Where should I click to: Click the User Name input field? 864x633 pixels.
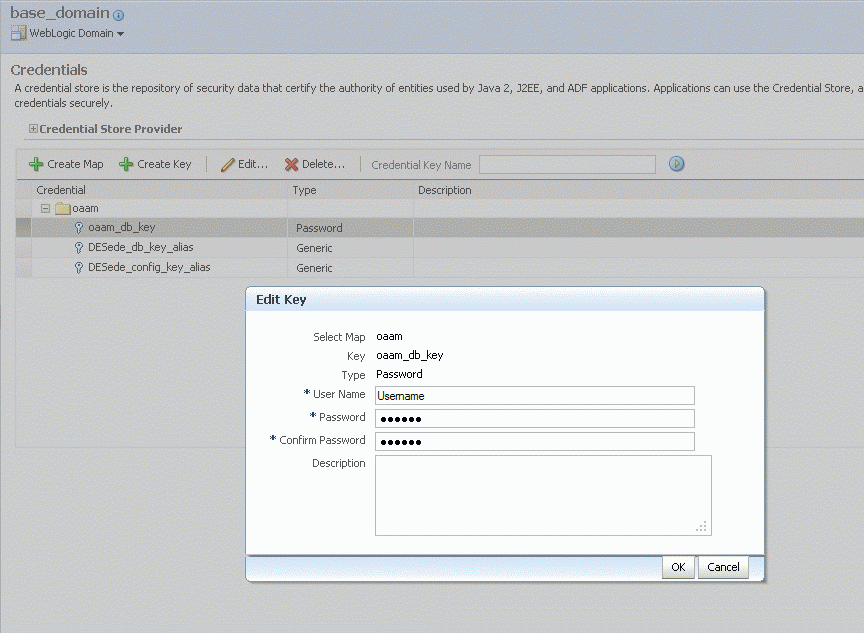pos(534,396)
